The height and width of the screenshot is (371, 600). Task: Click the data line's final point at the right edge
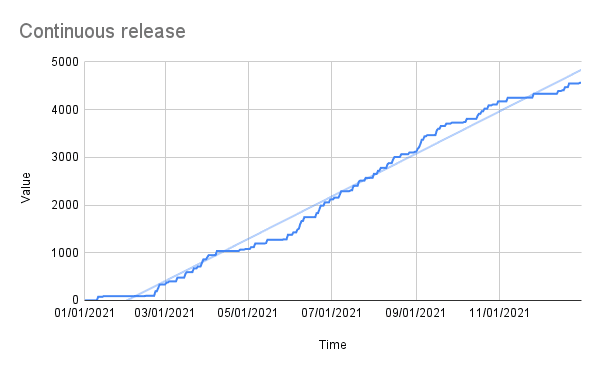coord(580,83)
